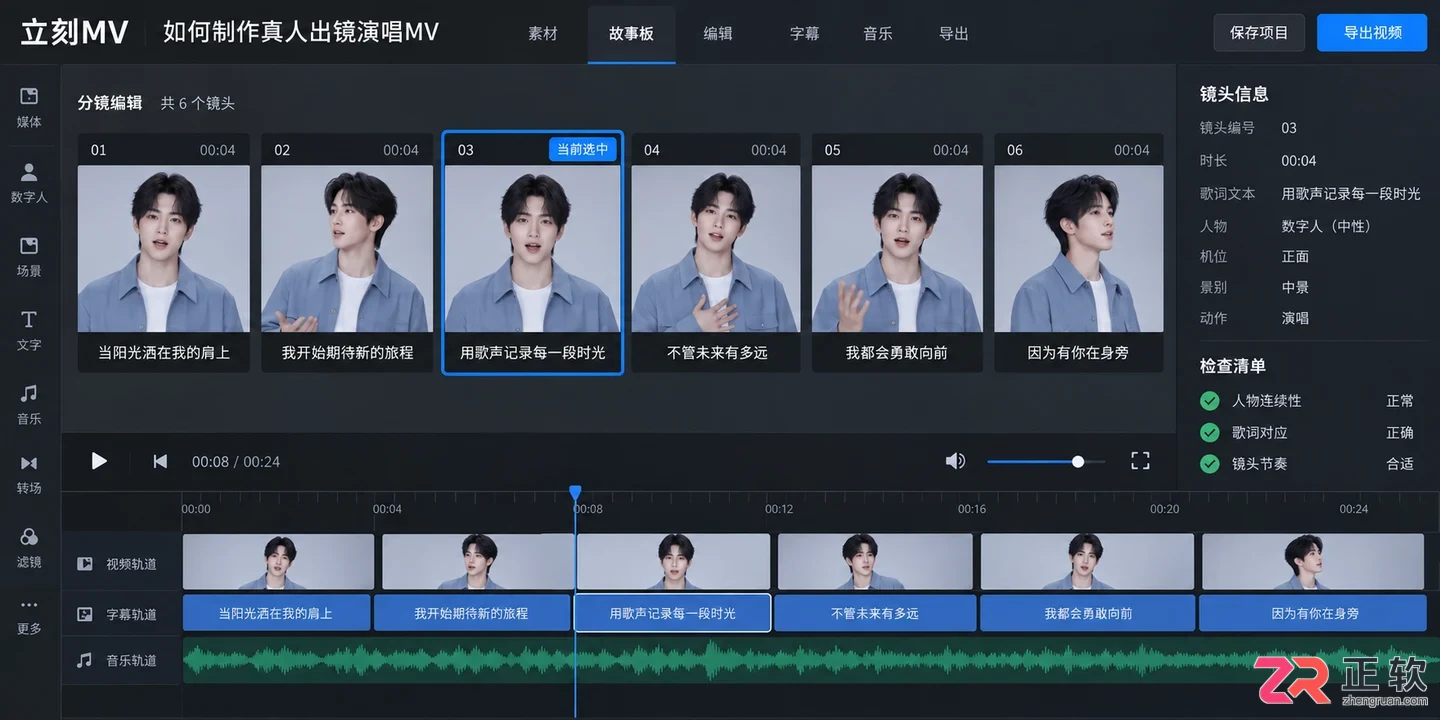Select storyboard shot 06 thumbnail

[1079, 248]
